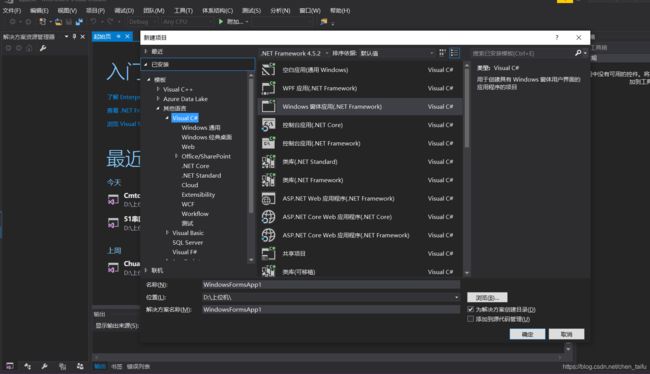Viewport: 650px width, 374px height.
Task: Collapse the 已安装 section
Action: tap(146, 64)
